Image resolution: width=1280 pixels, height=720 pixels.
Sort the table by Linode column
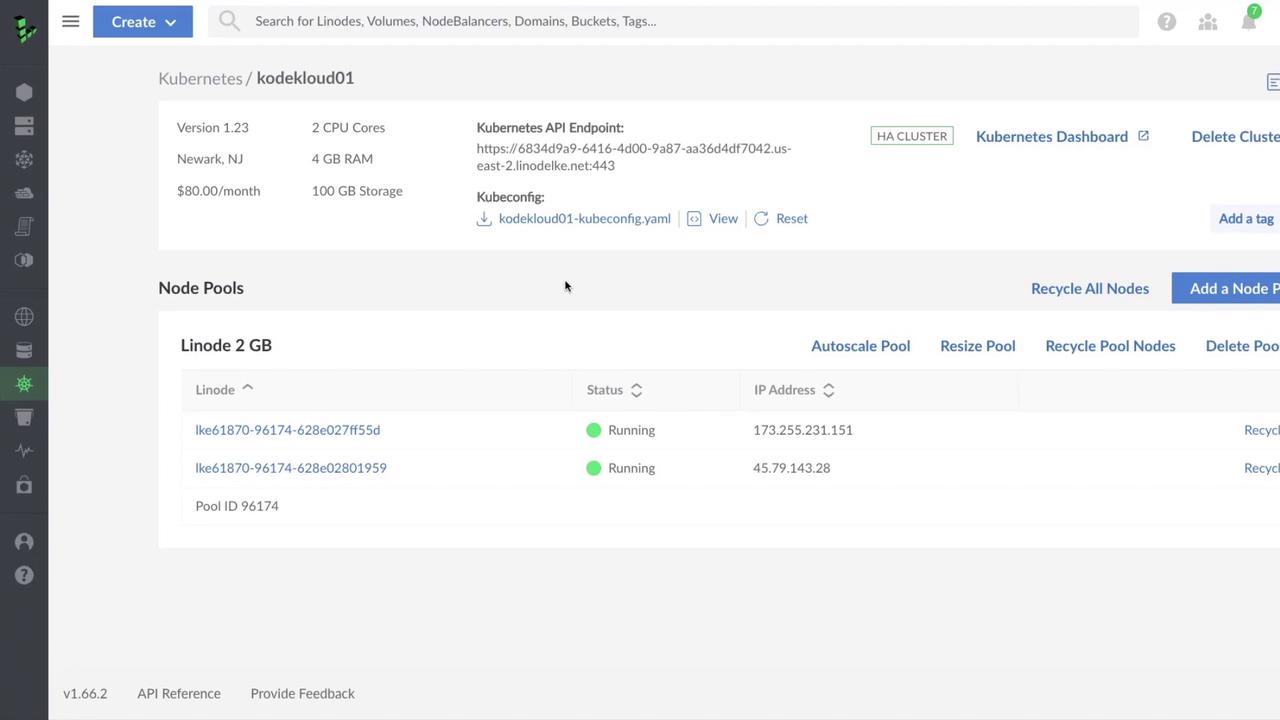coord(224,390)
